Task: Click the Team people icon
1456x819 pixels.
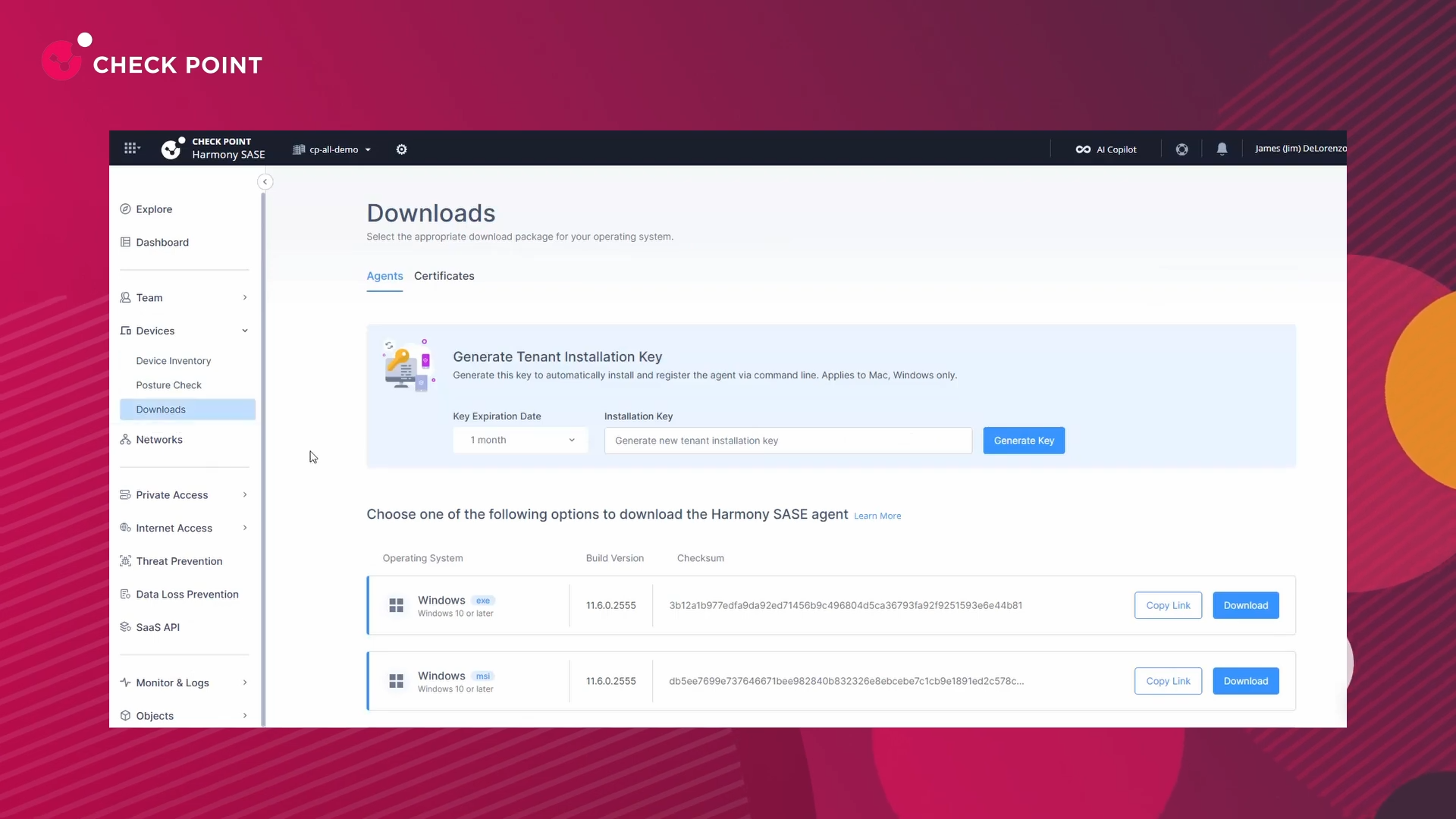Action: click(x=125, y=297)
